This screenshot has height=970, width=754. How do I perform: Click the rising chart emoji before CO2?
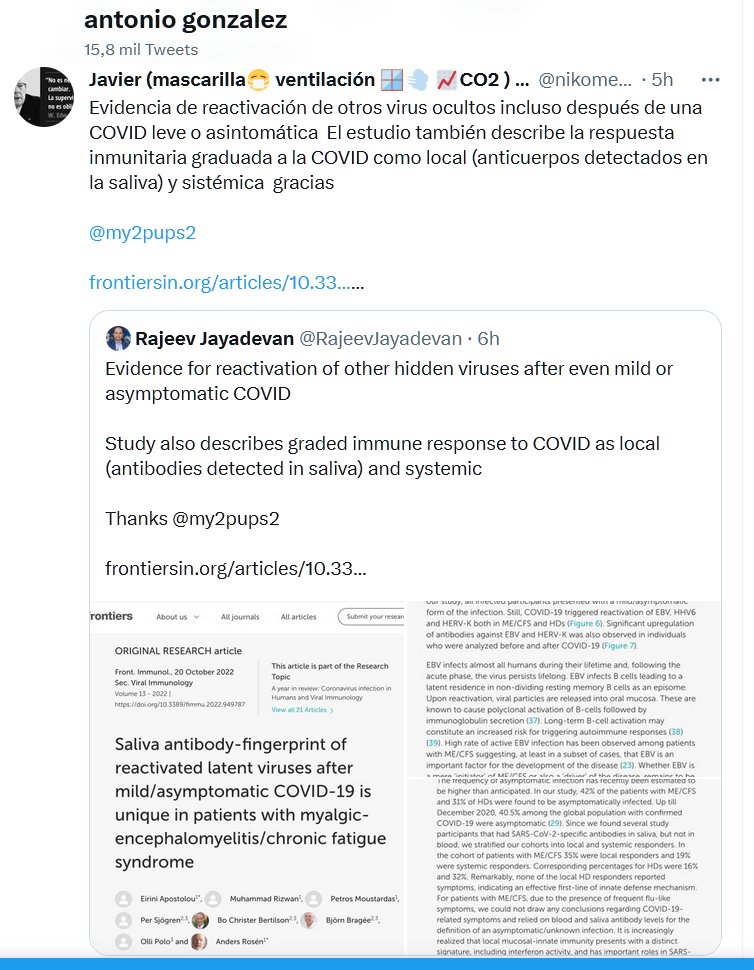472,80
